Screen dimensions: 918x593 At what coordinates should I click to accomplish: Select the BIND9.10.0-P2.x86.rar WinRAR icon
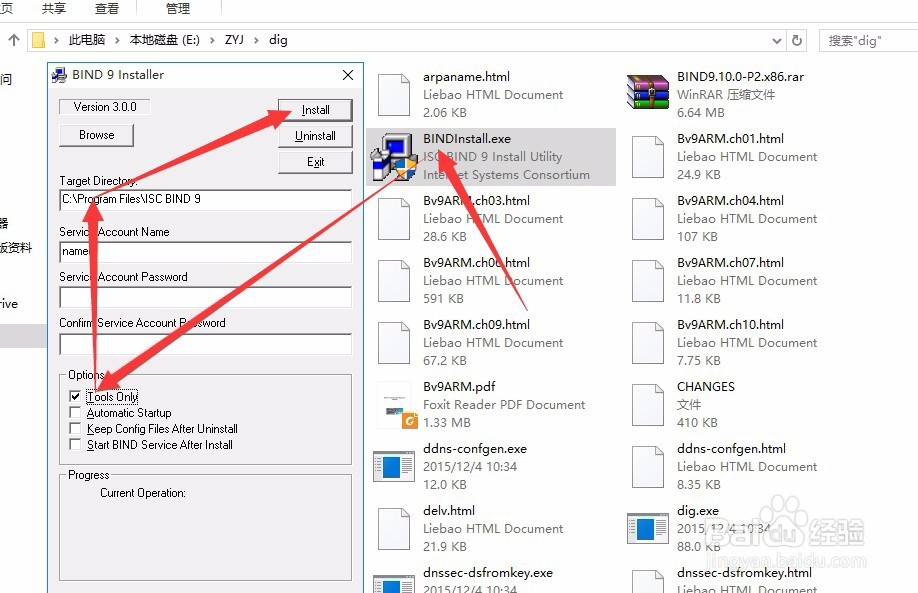click(648, 92)
